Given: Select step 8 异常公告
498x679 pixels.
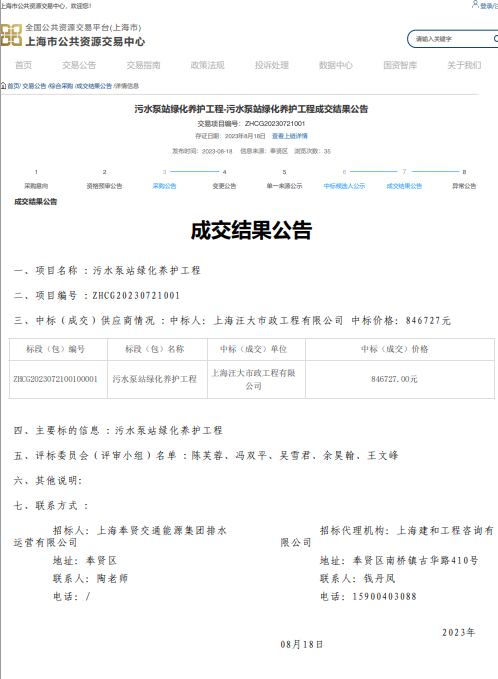Looking at the screenshot, I should (464, 180).
